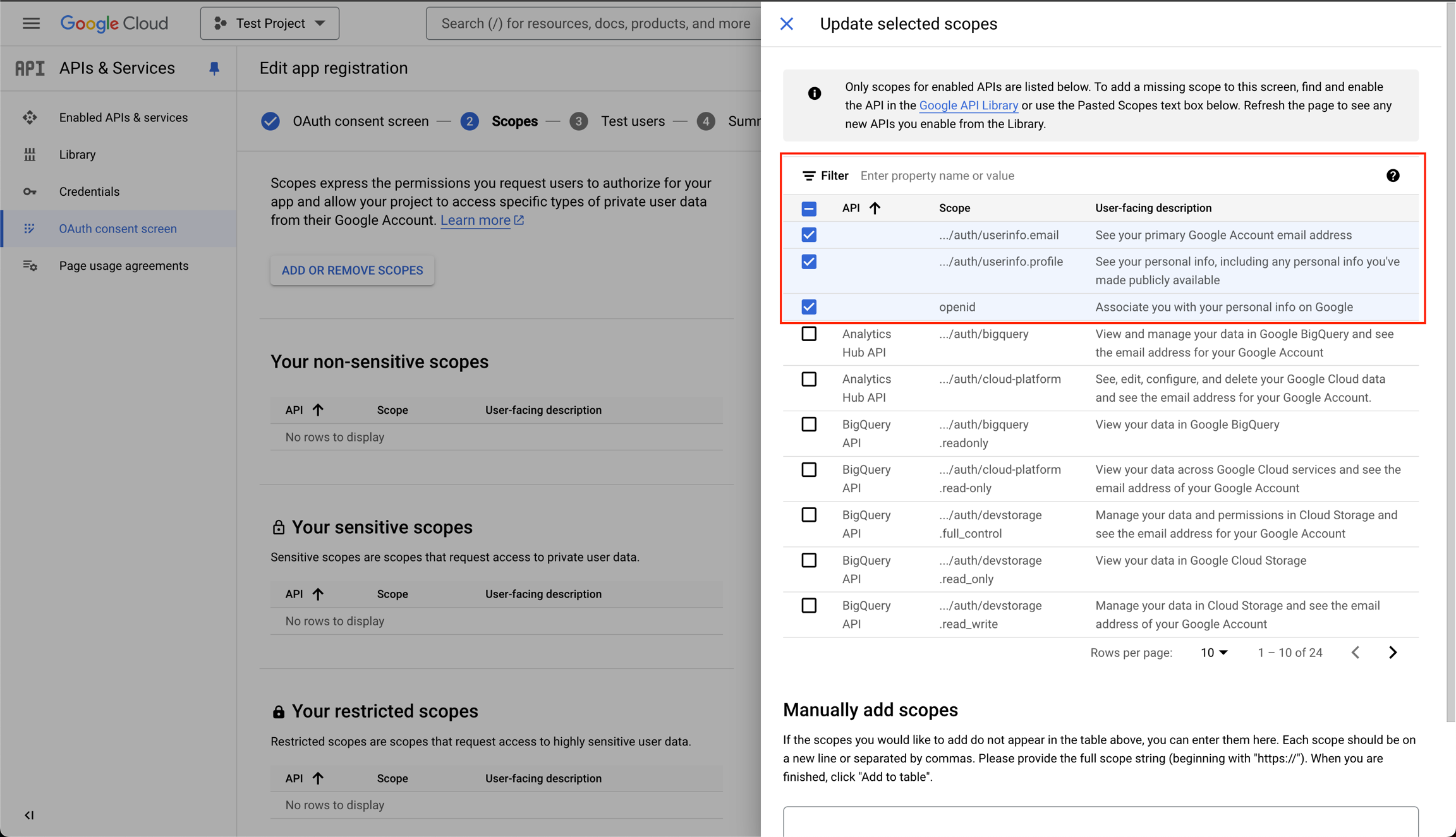Change rows per page from 10
1456x837 pixels.
point(1213,652)
